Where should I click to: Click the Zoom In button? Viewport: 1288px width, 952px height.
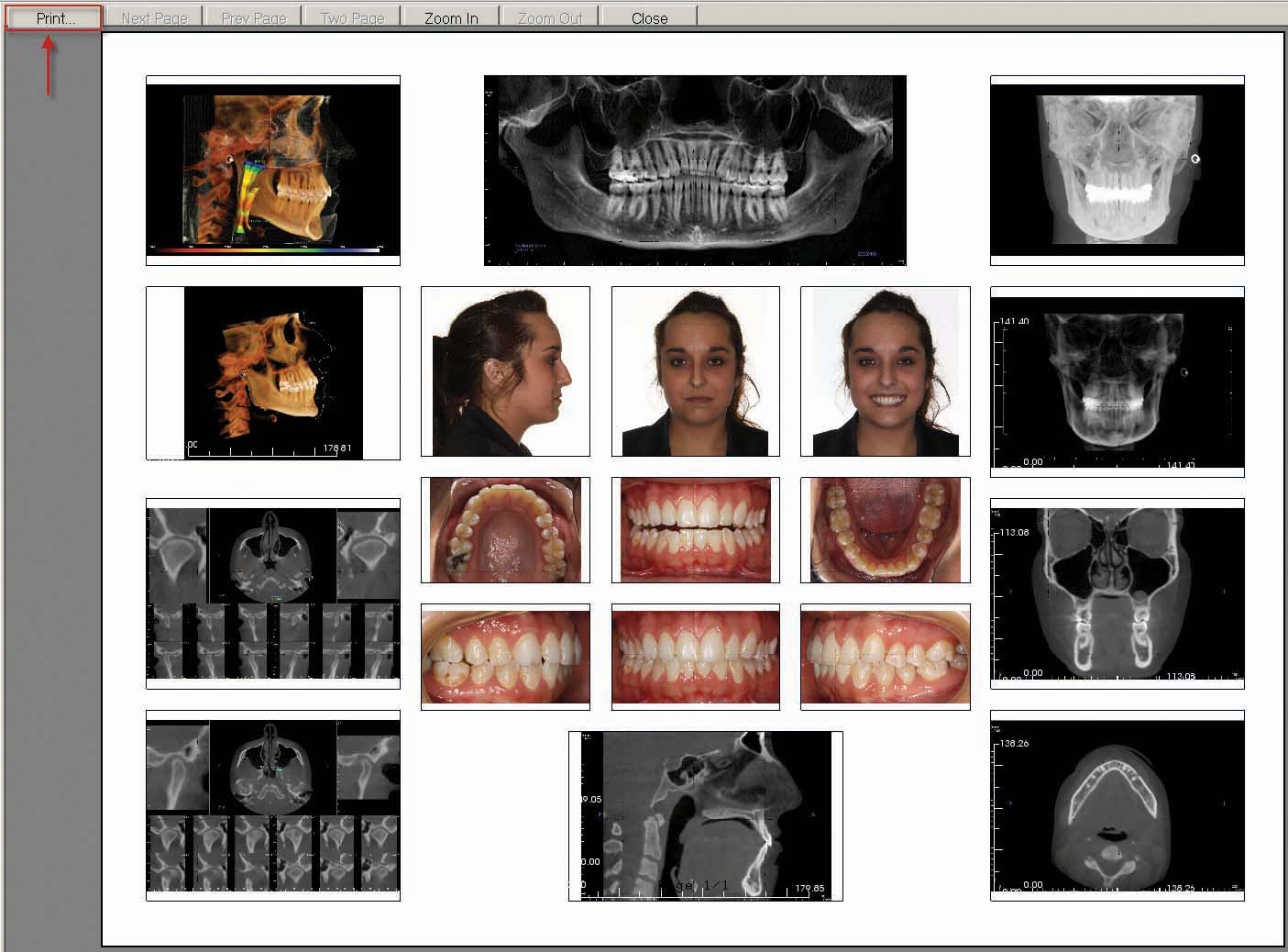pos(451,17)
